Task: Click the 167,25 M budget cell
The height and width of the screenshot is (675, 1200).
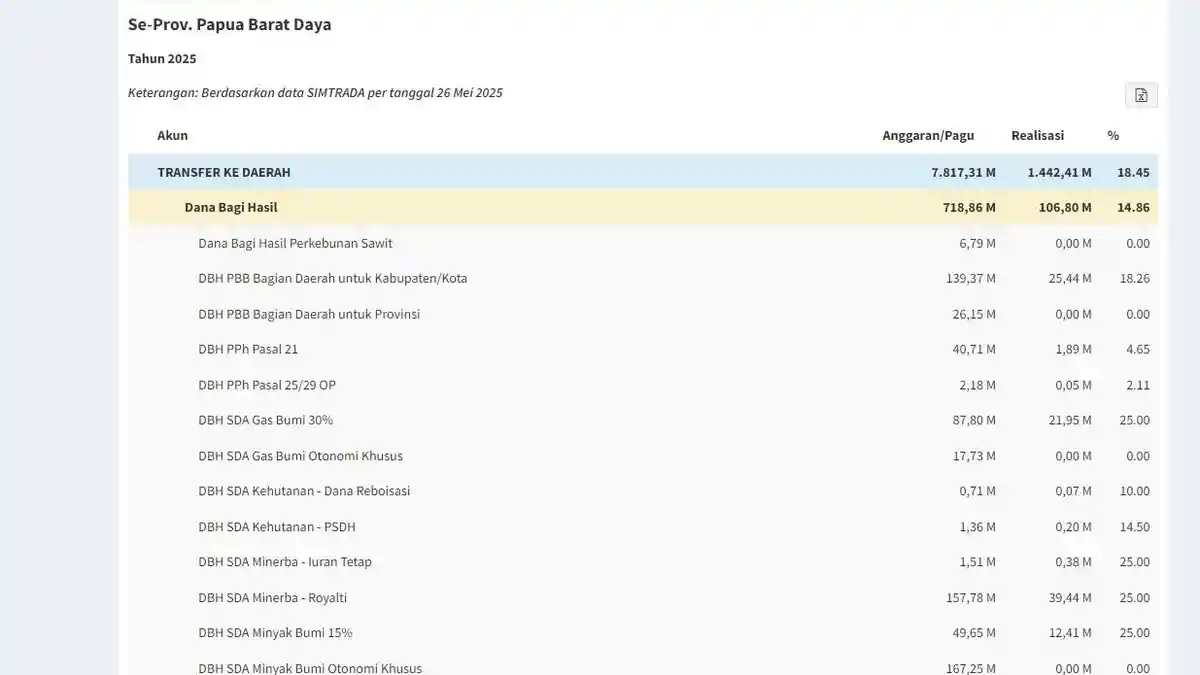Action: 971,668
